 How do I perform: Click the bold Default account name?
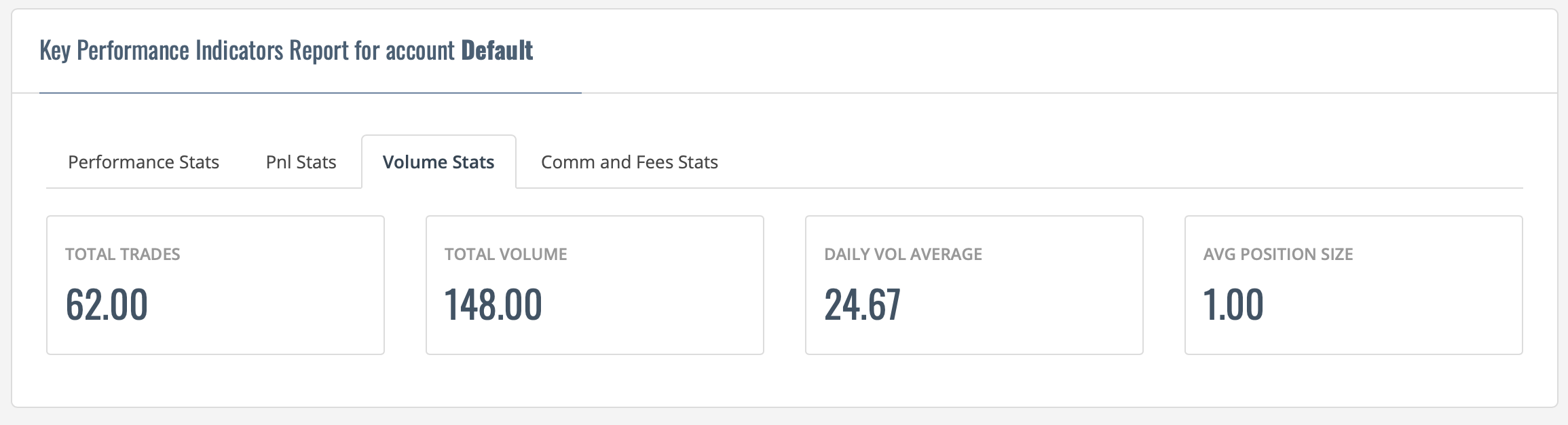tap(497, 50)
